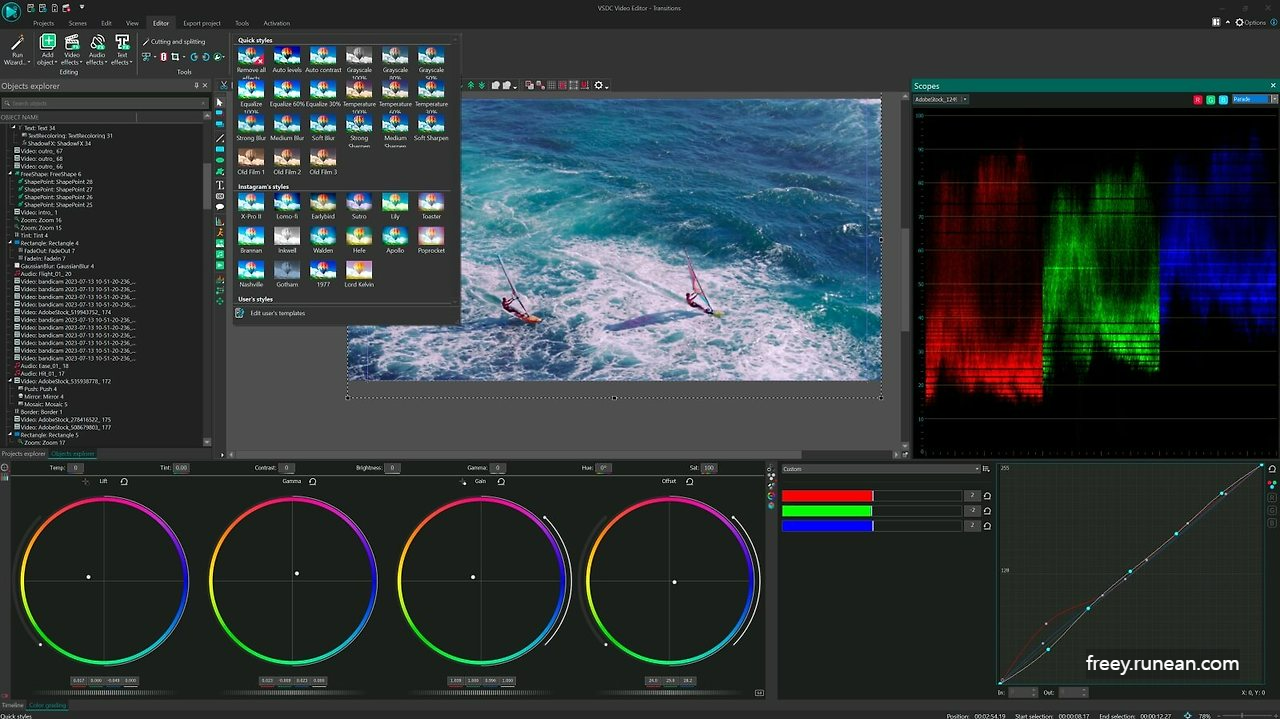
Task: Select the Lomo-fi Instagram style
Action: 286,203
